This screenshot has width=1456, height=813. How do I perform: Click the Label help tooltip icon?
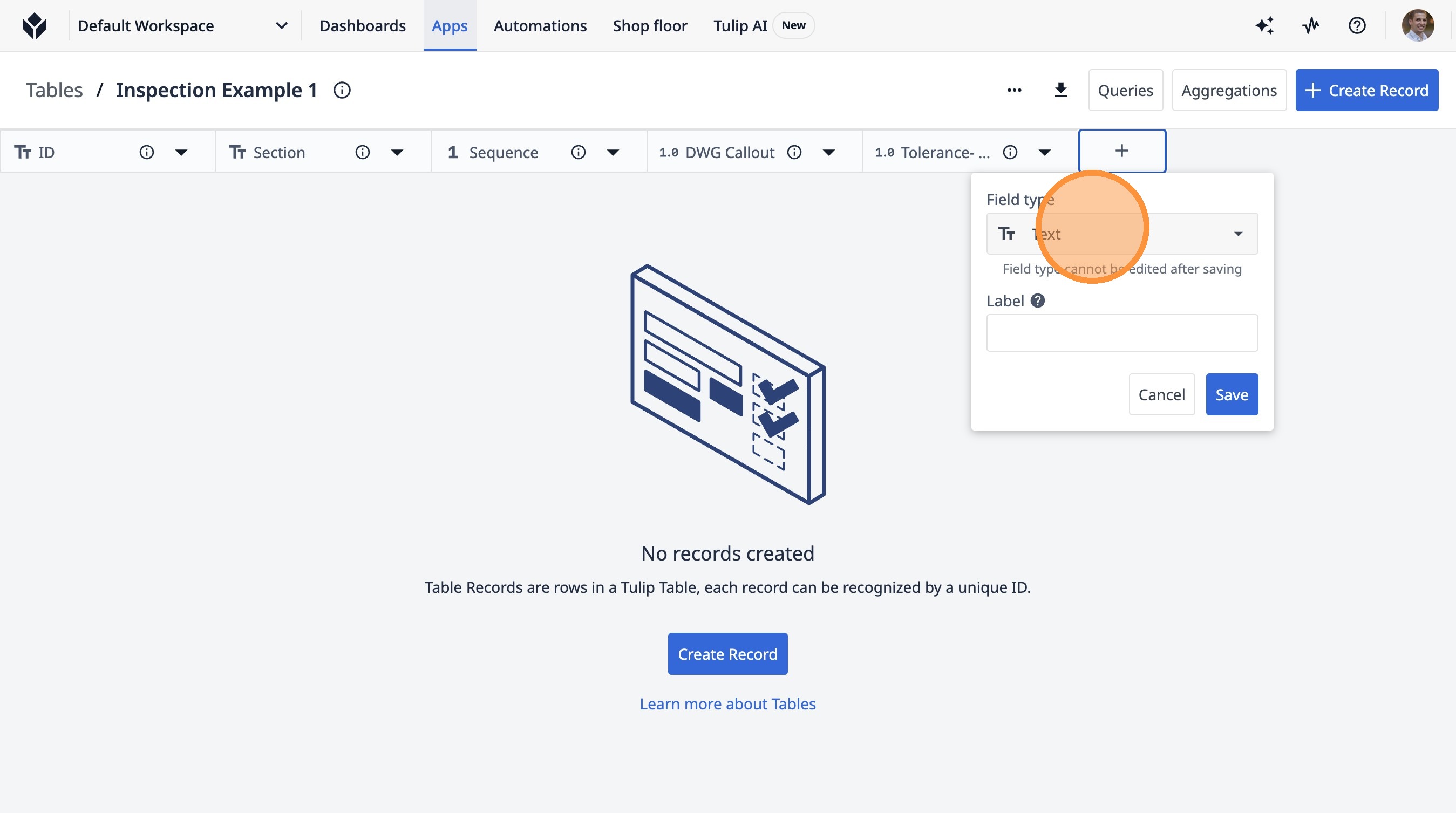[x=1037, y=300]
